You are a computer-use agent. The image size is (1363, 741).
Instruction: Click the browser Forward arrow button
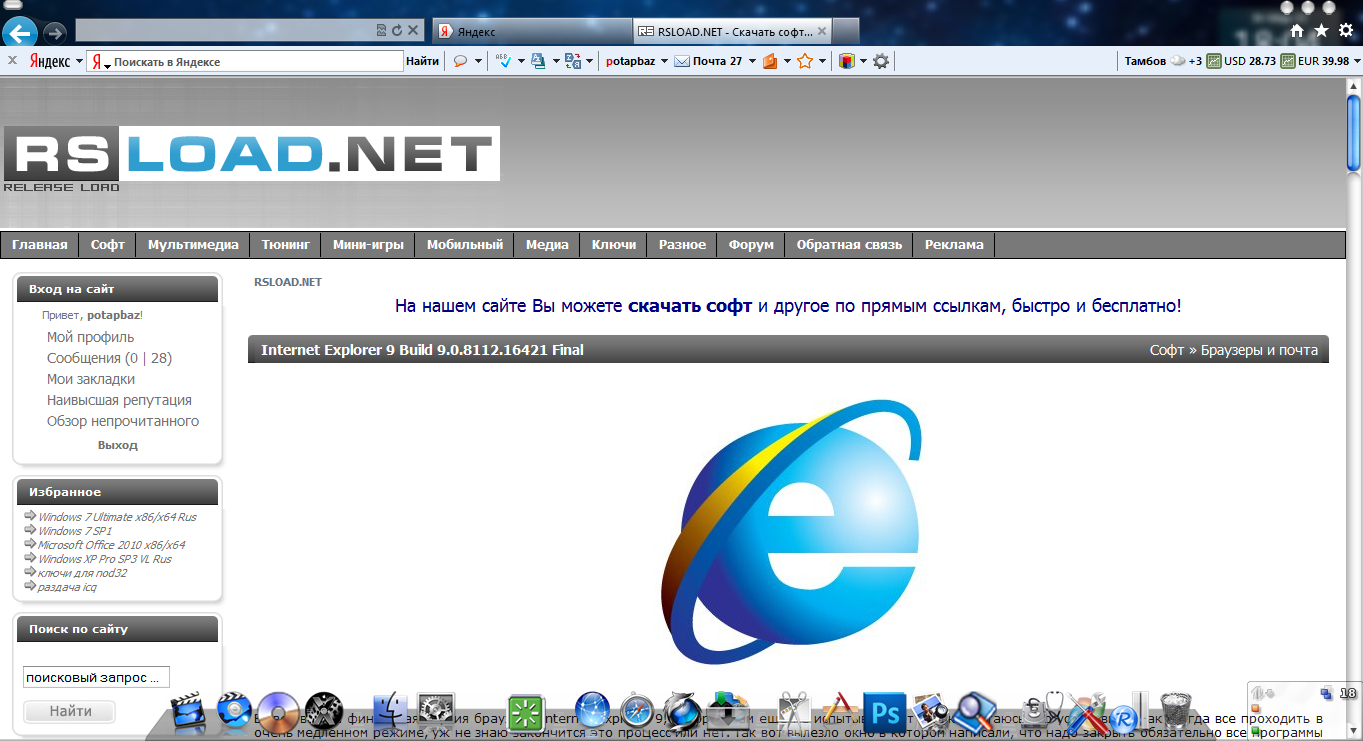(x=54, y=32)
